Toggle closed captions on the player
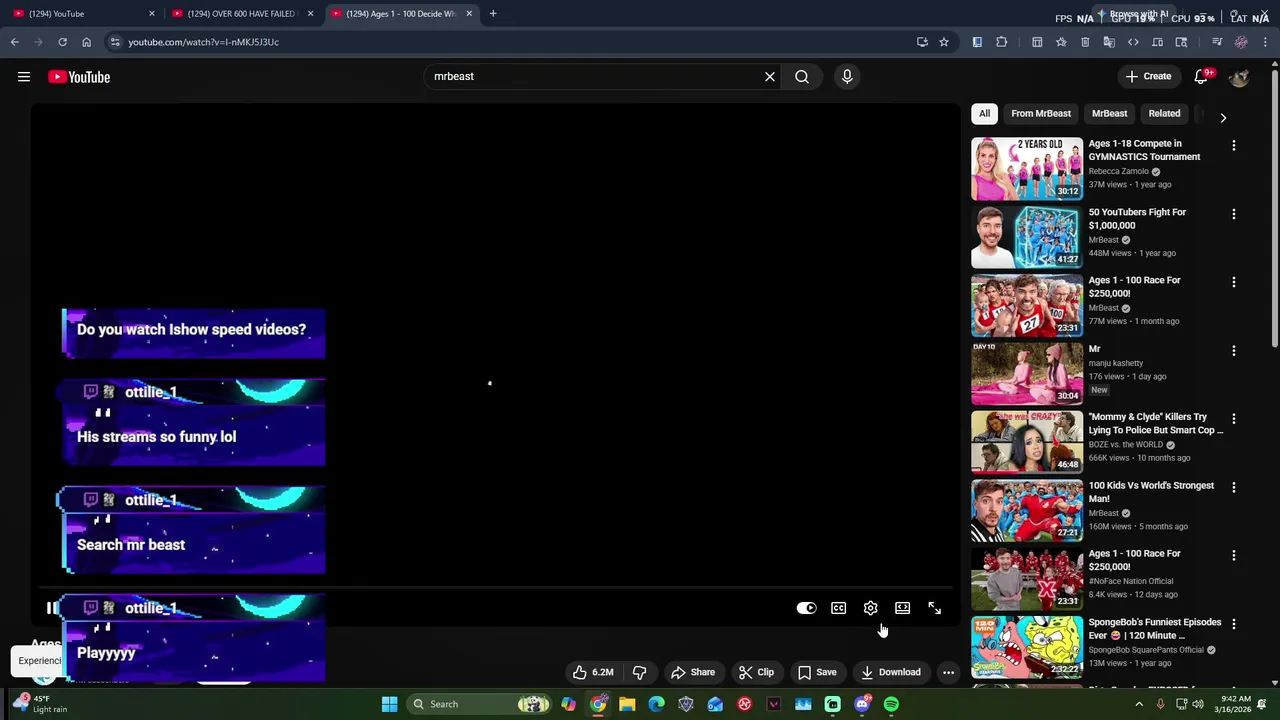Image resolution: width=1280 pixels, height=720 pixels. 838,608
